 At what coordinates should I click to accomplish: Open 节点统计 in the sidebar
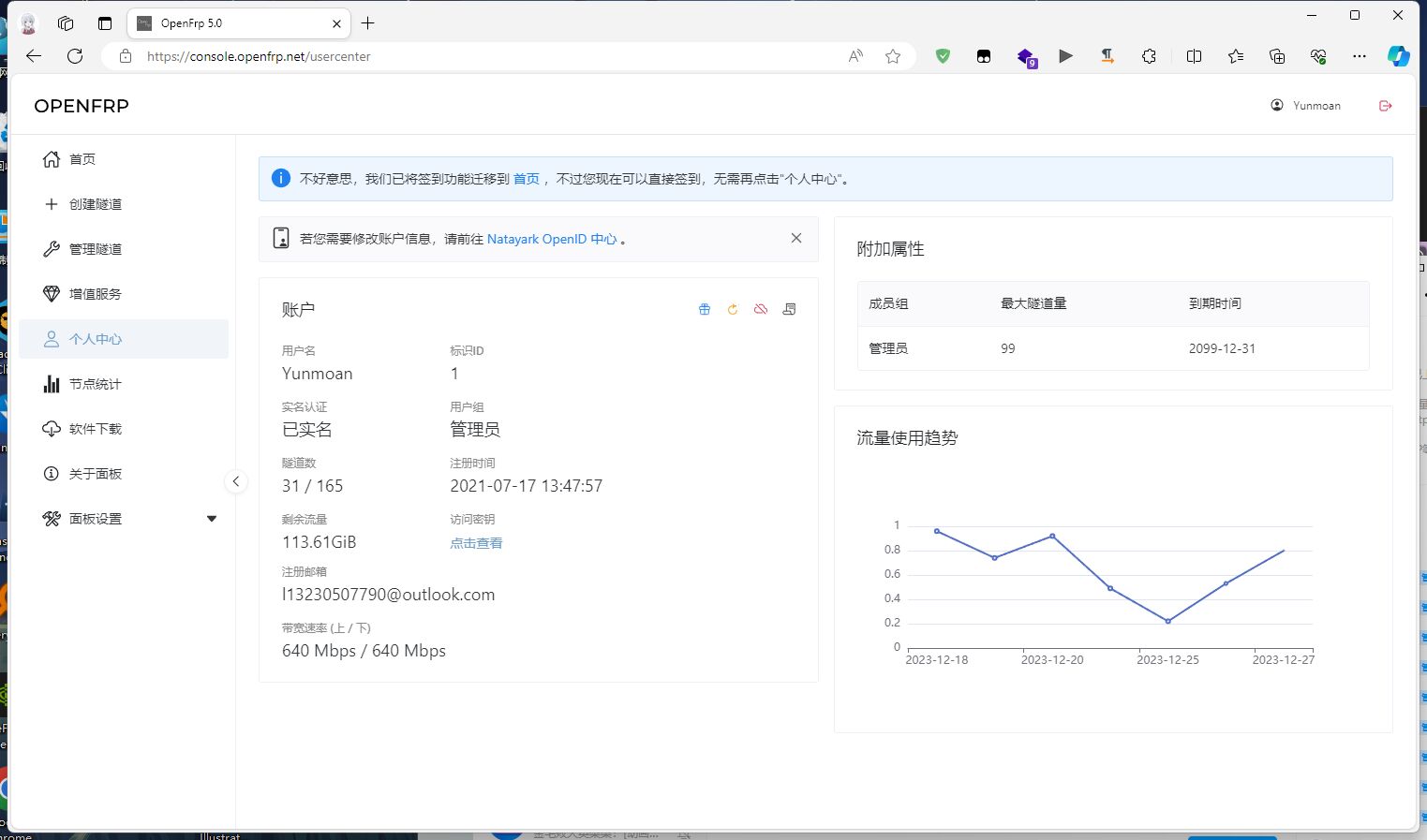(x=124, y=384)
